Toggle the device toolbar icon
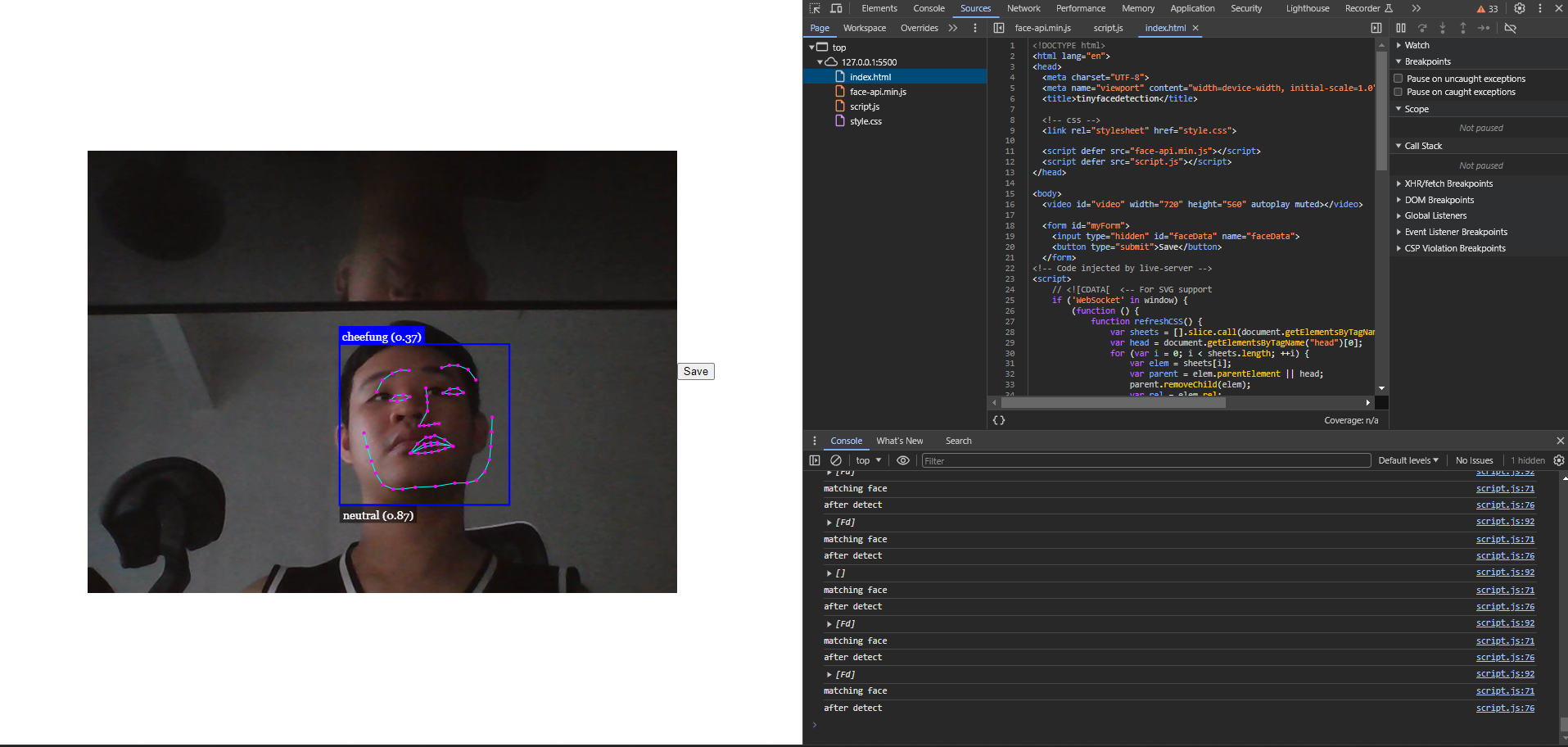Viewport: 1568px width, 747px height. point(836,8)
